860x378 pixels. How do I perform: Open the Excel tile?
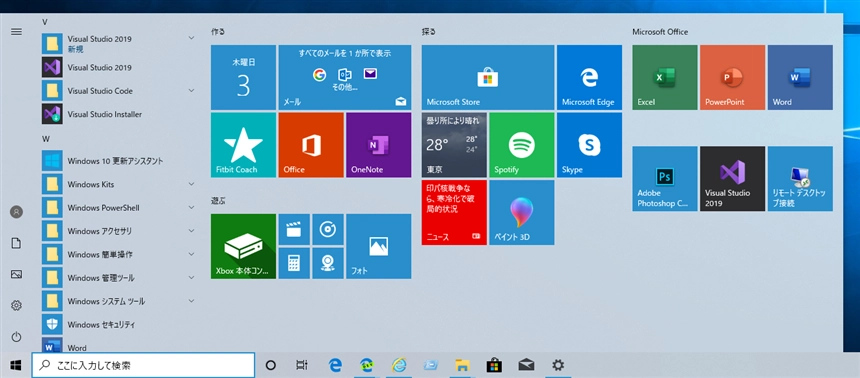(665, 77)
